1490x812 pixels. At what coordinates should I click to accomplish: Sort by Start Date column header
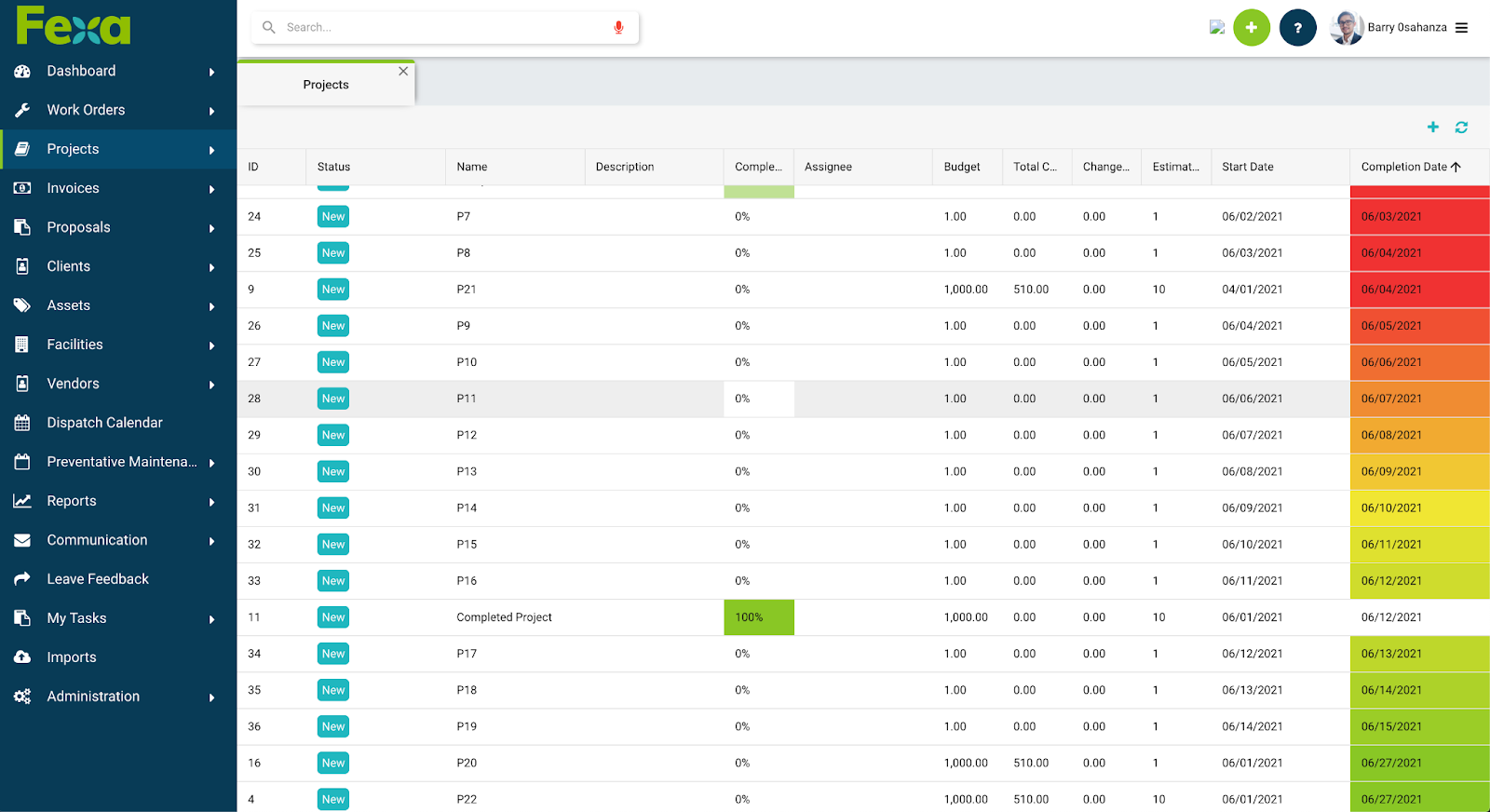point(1280,167)
